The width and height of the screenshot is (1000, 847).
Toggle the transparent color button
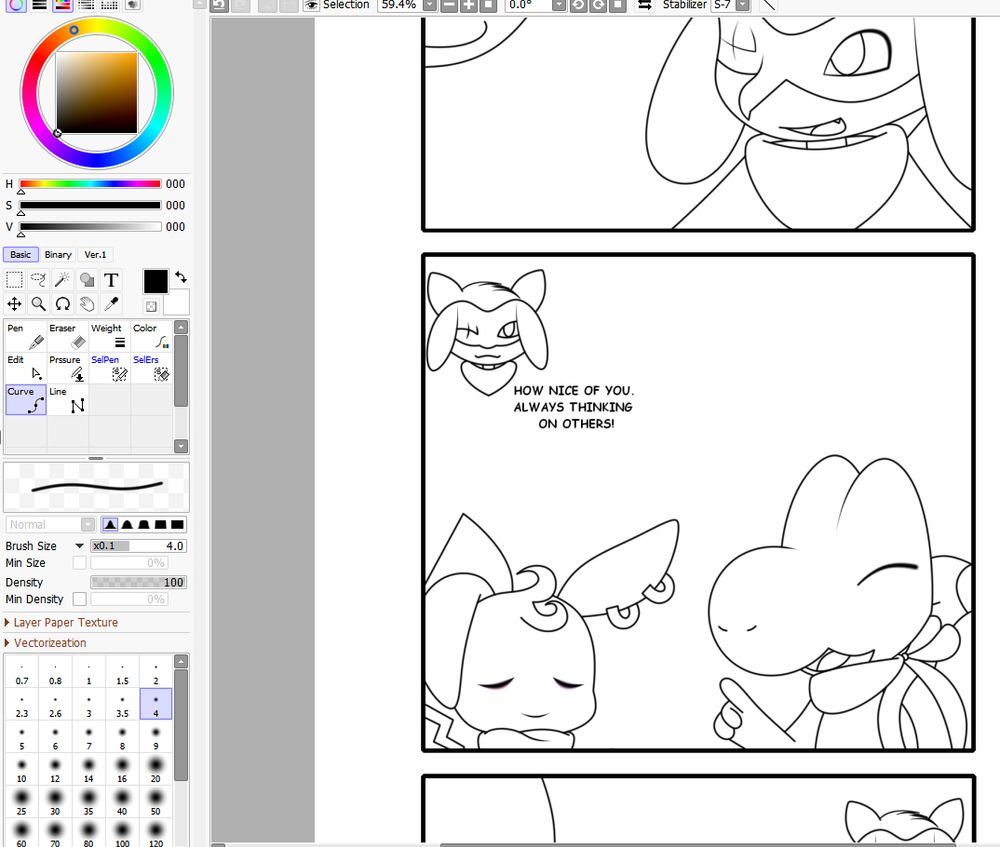point(151,307)
